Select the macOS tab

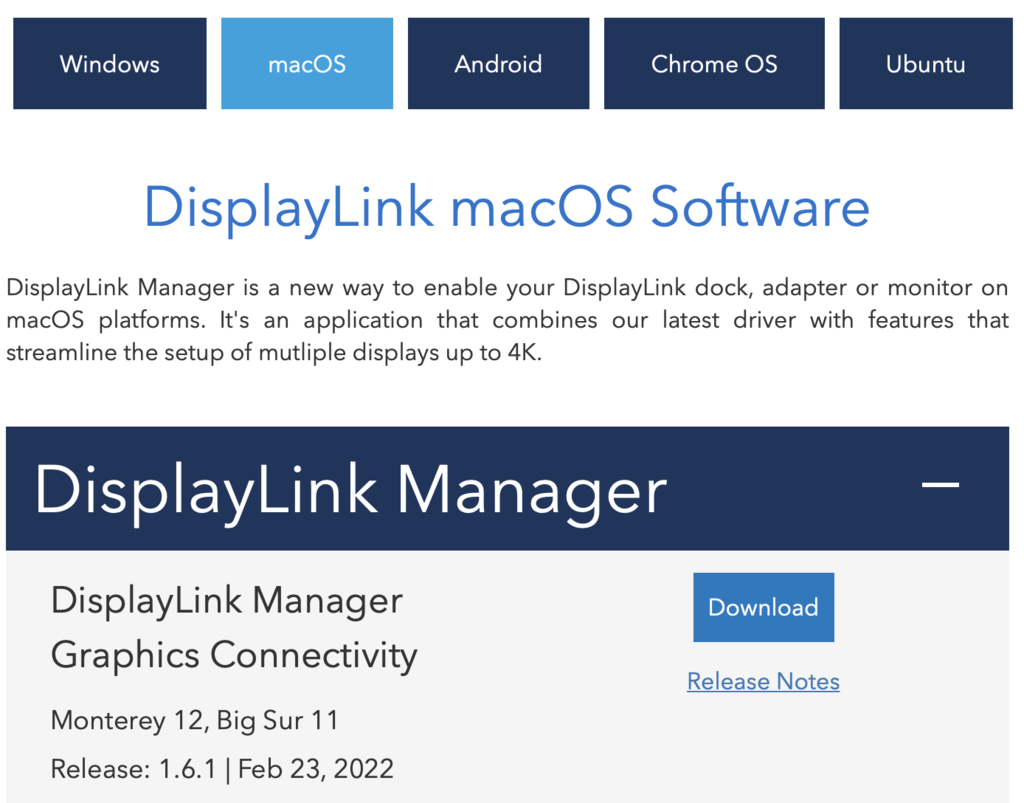(x=307, y=63)
